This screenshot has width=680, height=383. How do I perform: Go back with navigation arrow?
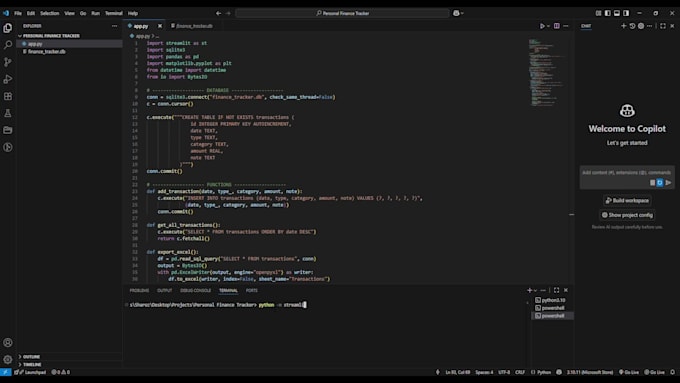click(219, 13)
